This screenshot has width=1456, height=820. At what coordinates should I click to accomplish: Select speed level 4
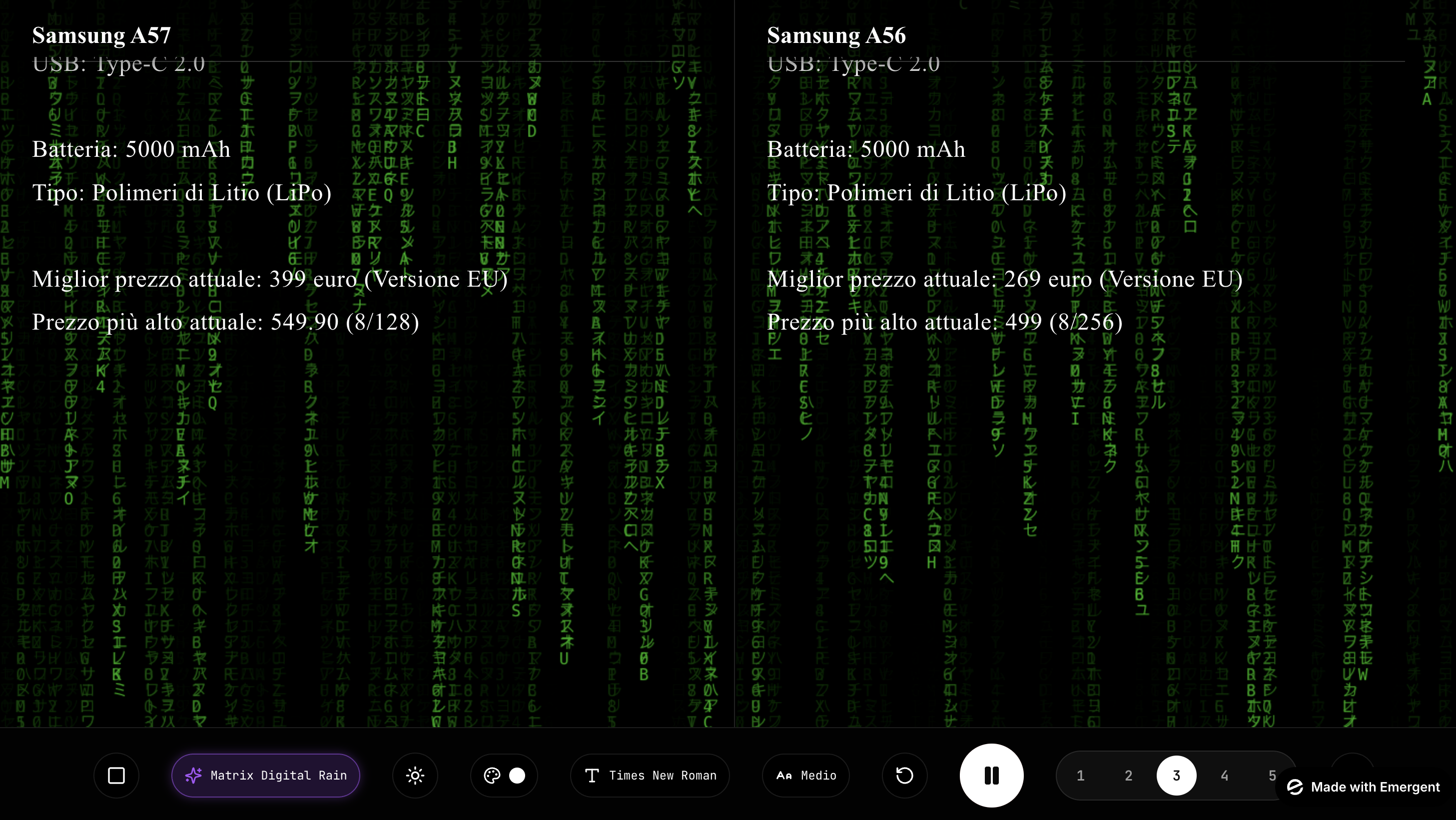(1224, 776)
